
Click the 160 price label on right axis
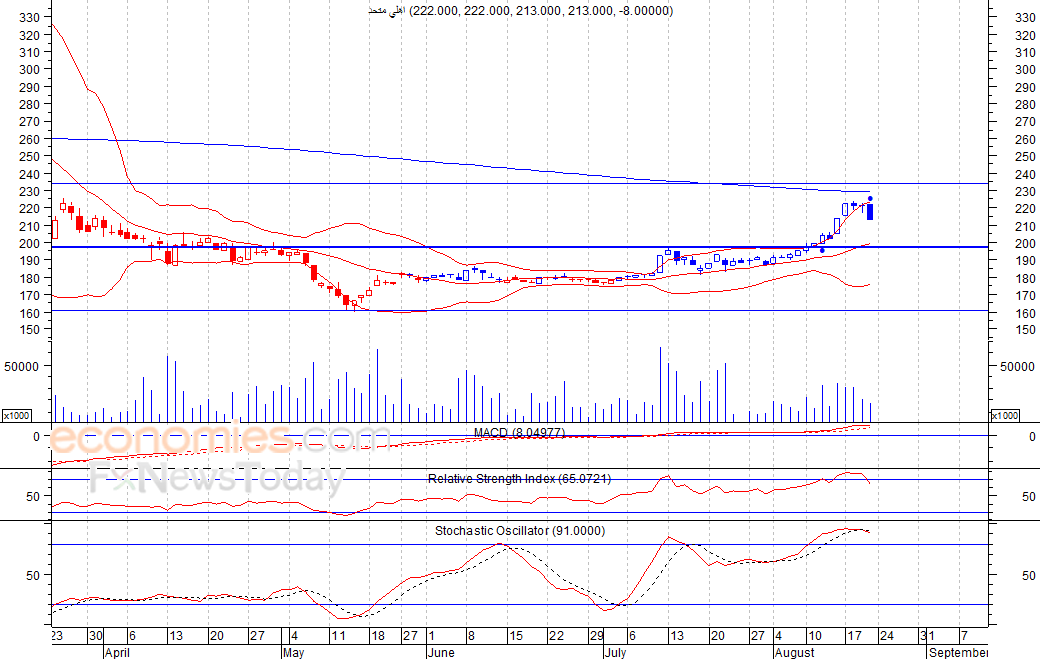click(x=1025, y=313)
